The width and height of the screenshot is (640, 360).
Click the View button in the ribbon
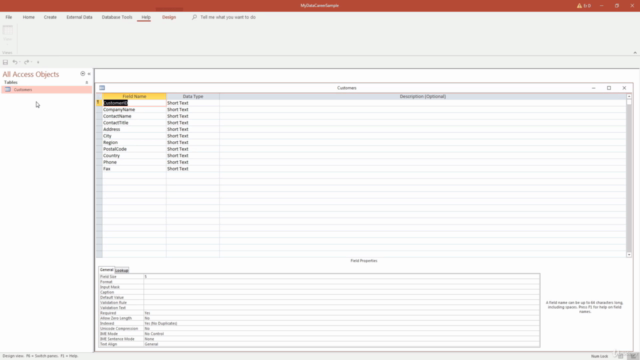click(8, 35)
